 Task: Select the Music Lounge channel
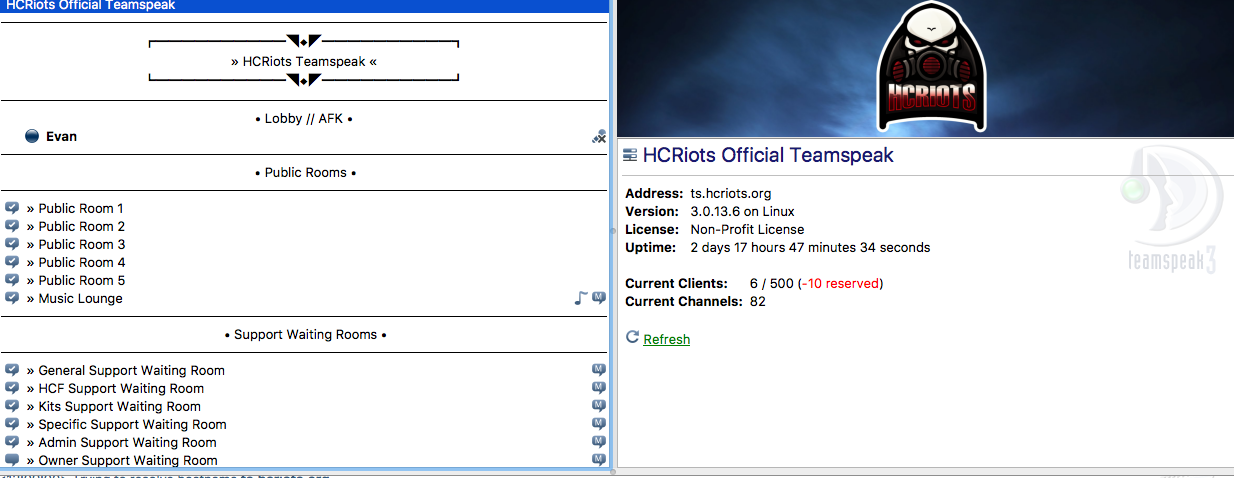(x=304, y=298)
